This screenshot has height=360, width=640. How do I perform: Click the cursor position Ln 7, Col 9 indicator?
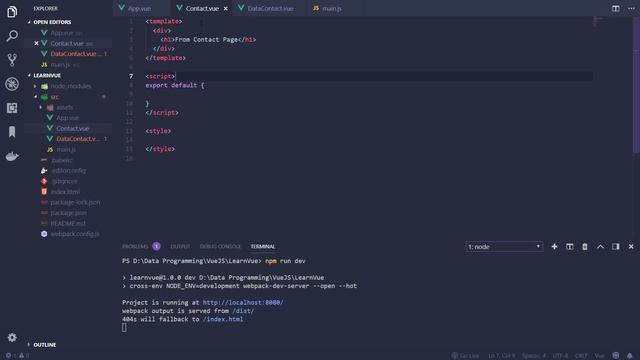pos(502,356)
